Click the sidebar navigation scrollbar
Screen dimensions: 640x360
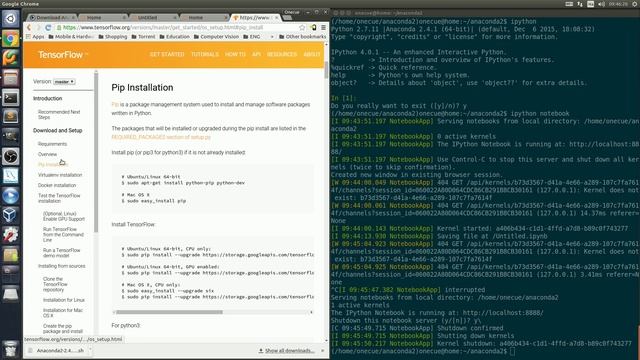click(x=96, y=153)
